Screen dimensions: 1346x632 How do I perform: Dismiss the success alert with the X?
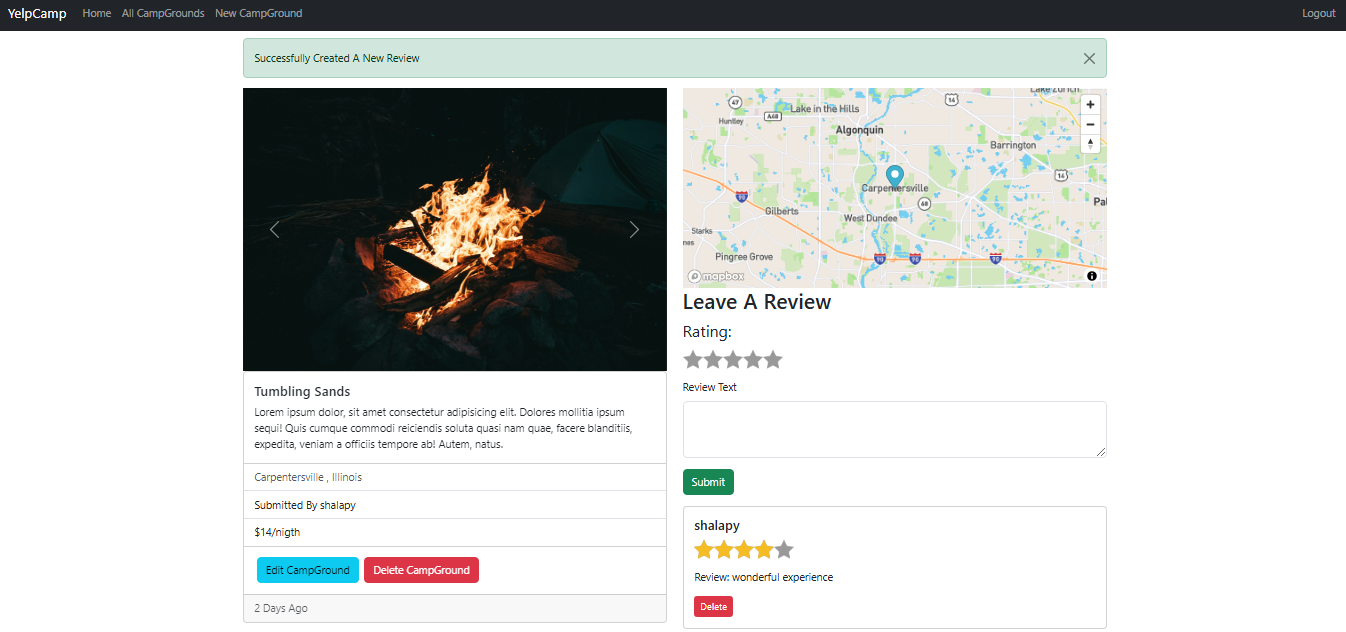1089,58
